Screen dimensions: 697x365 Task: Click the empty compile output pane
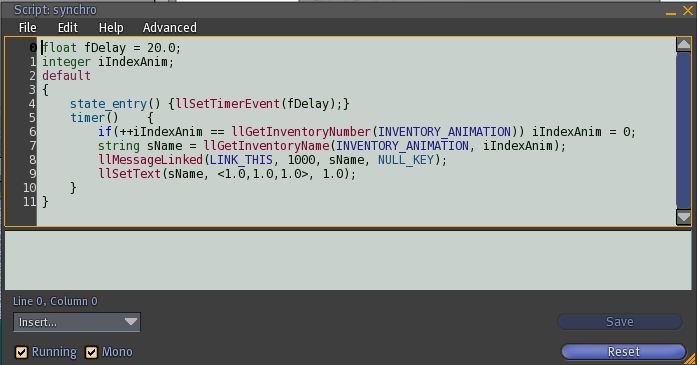pyautogui.click(x=348, y=261)
